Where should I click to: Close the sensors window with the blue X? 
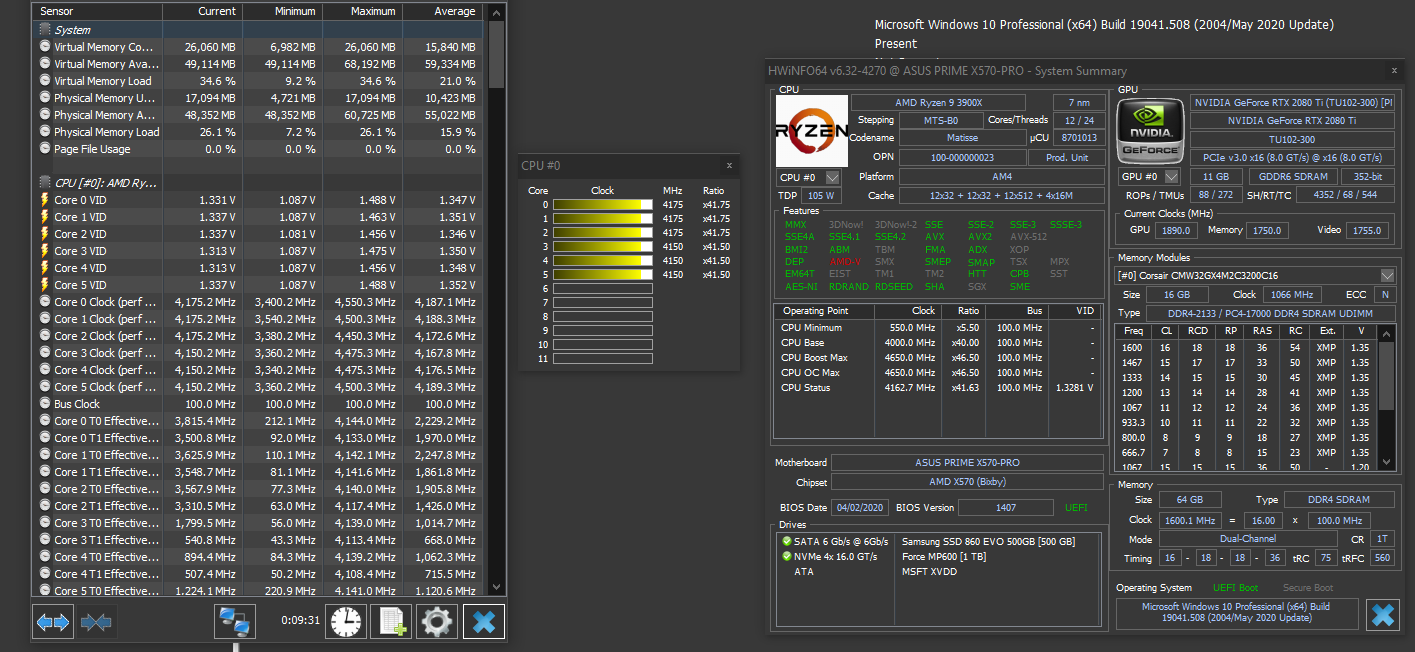[x=484, y=622]
